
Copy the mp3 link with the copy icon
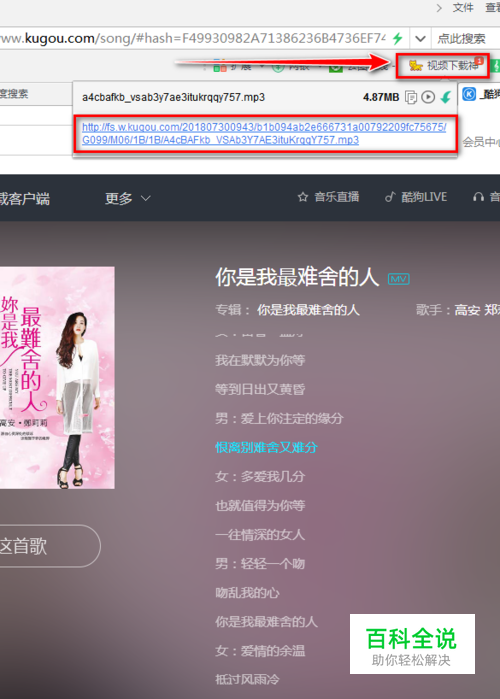click(x=411, y=97)
